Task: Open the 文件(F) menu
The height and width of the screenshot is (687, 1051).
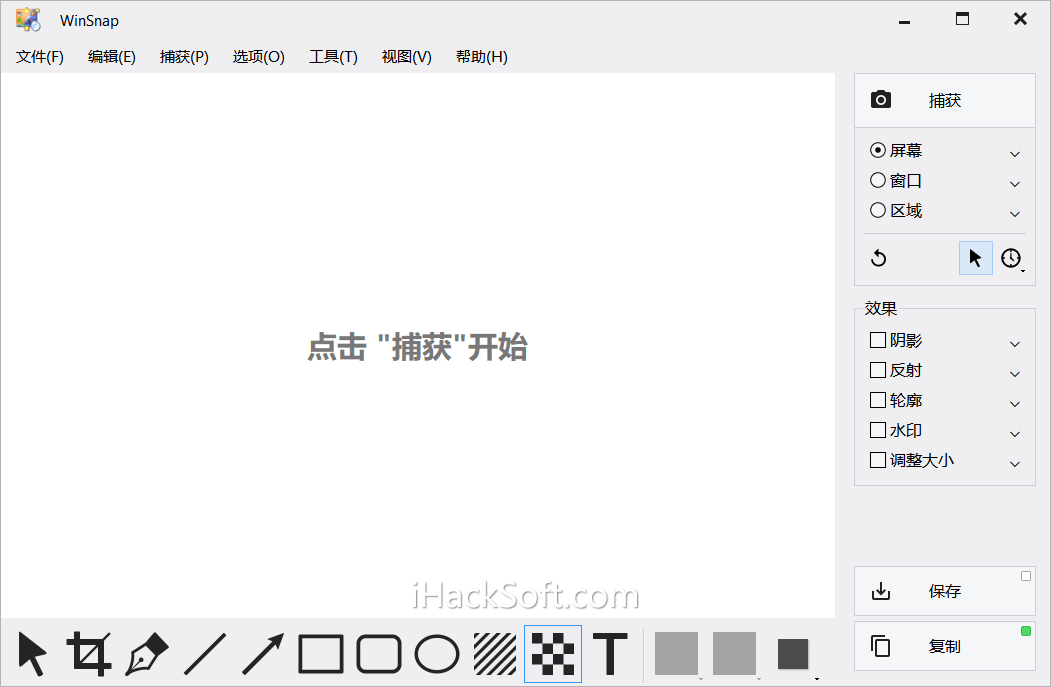Action: click(x=40, y=57)
